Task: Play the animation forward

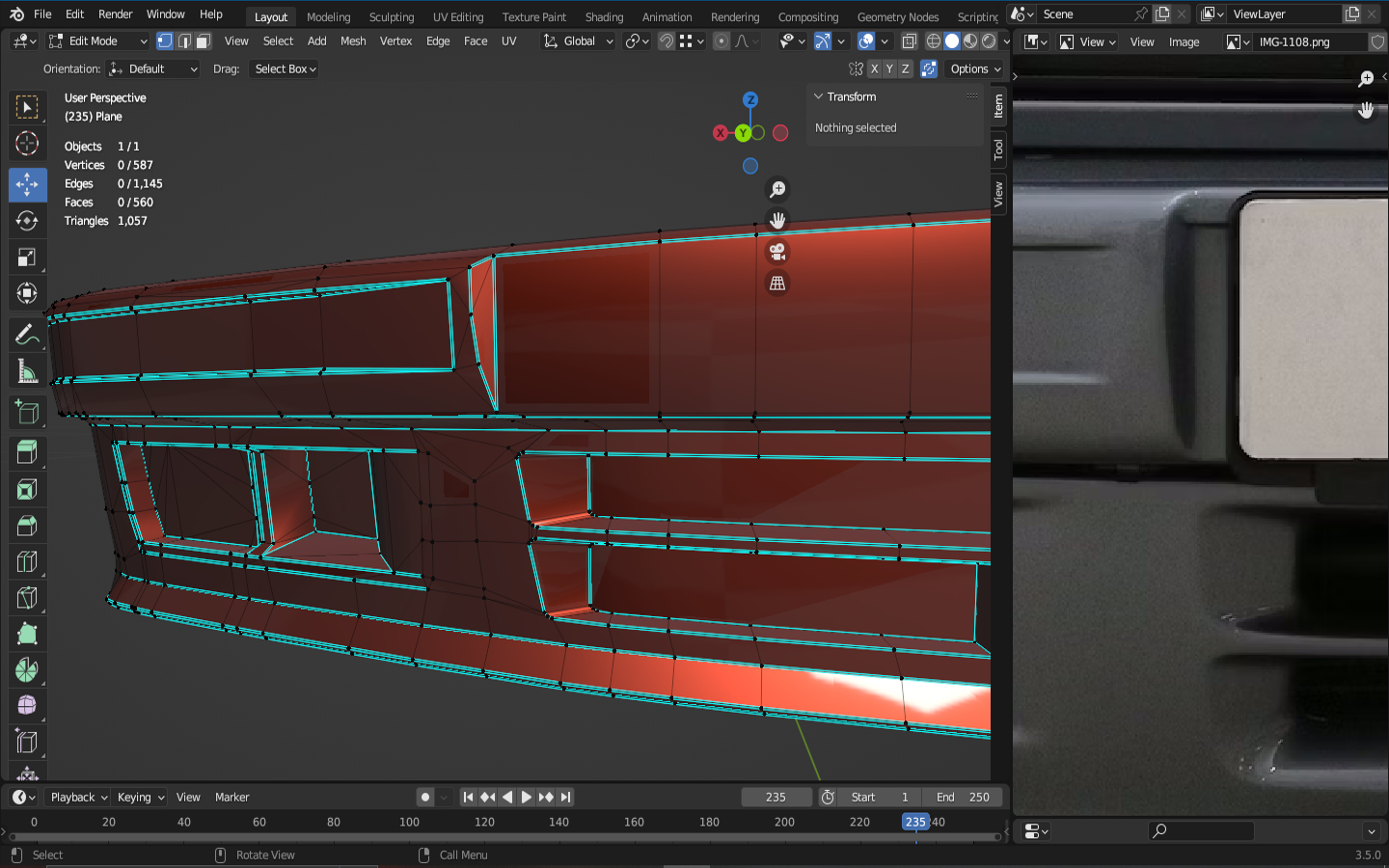Action: (x=526, y=797)
